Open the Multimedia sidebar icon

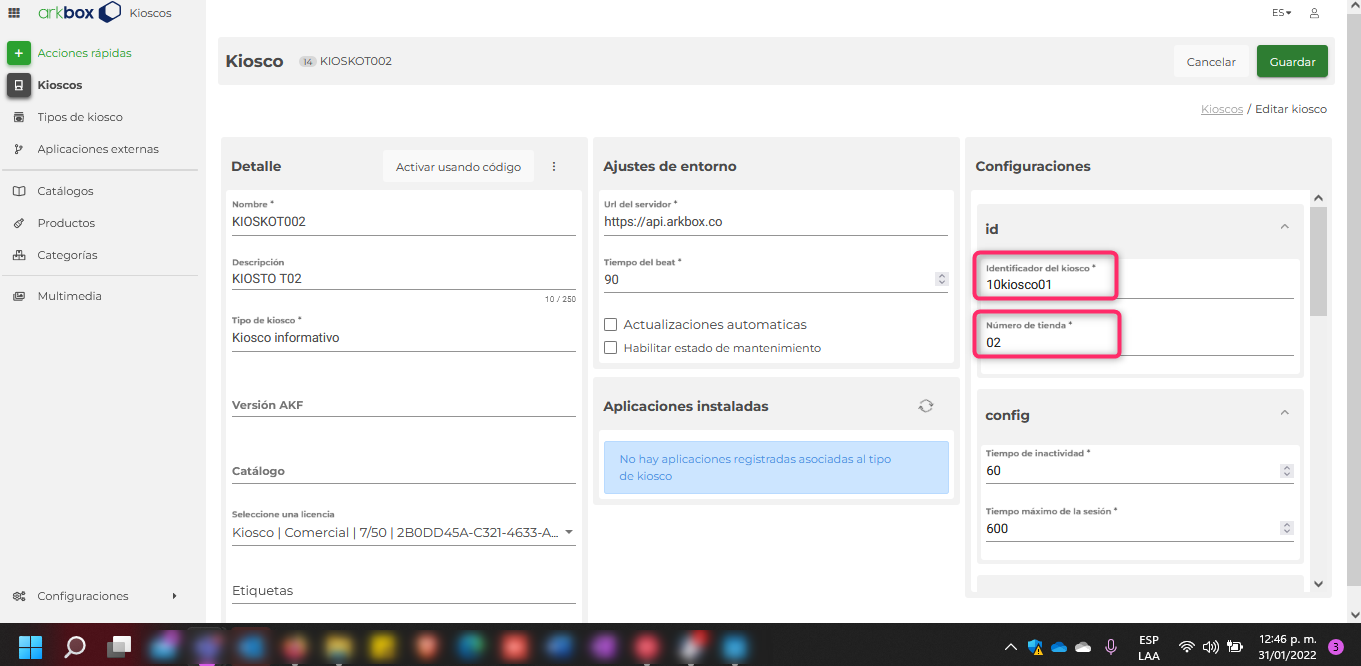[x=18, y=295]
